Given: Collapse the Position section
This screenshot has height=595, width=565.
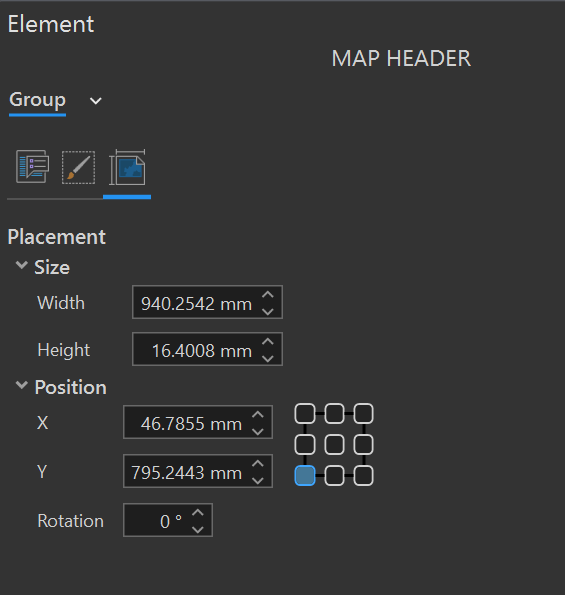Looking at the screenshot, I should (22, 385).
